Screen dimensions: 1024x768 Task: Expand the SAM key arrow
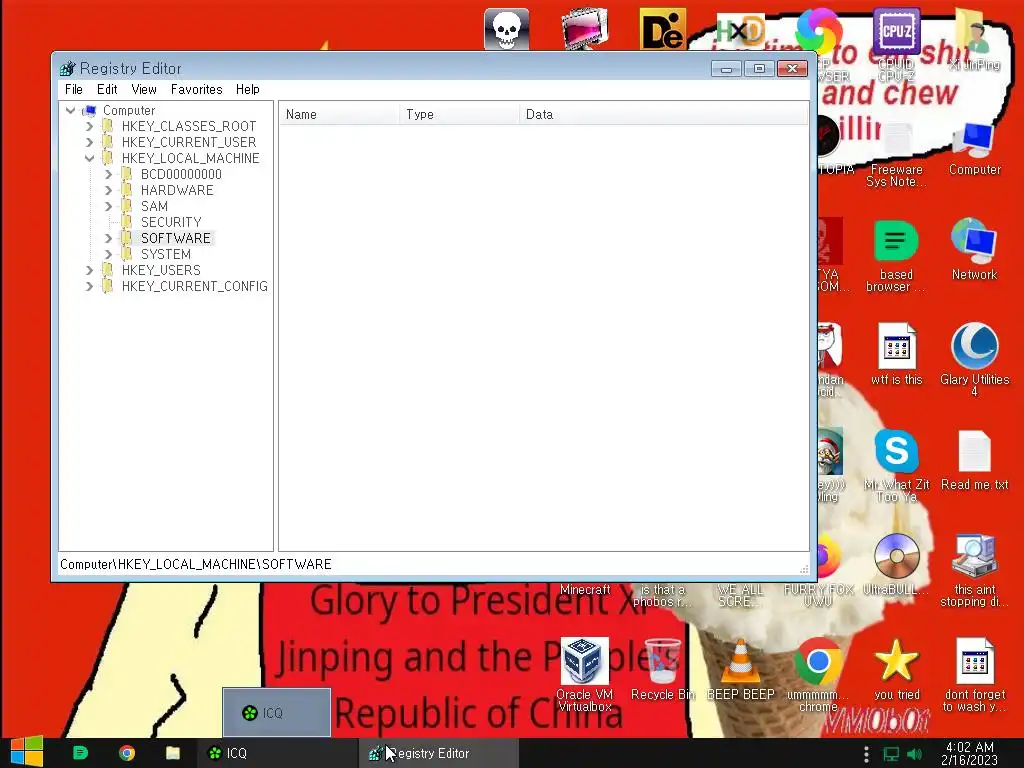click(x=108, y=206)
